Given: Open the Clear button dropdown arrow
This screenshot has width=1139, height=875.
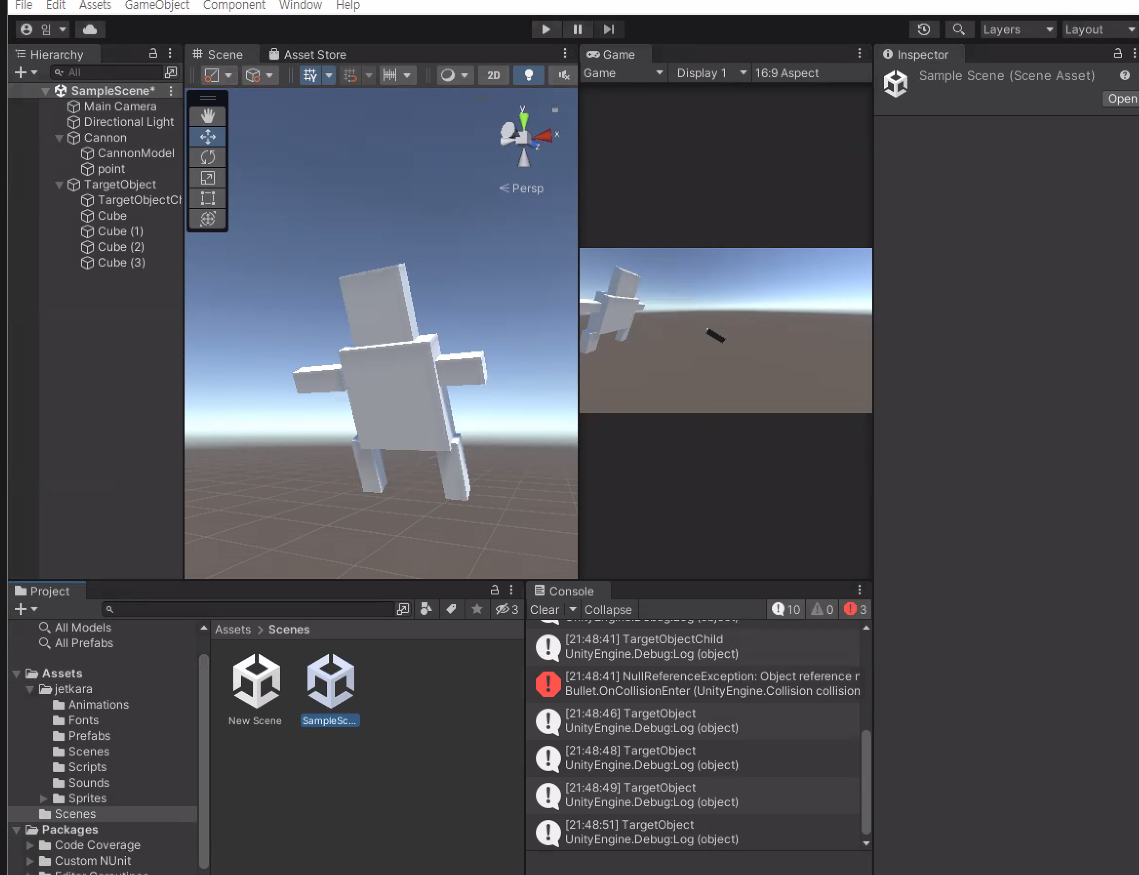Looking at the screenshot, I should [x=572, y=609].
